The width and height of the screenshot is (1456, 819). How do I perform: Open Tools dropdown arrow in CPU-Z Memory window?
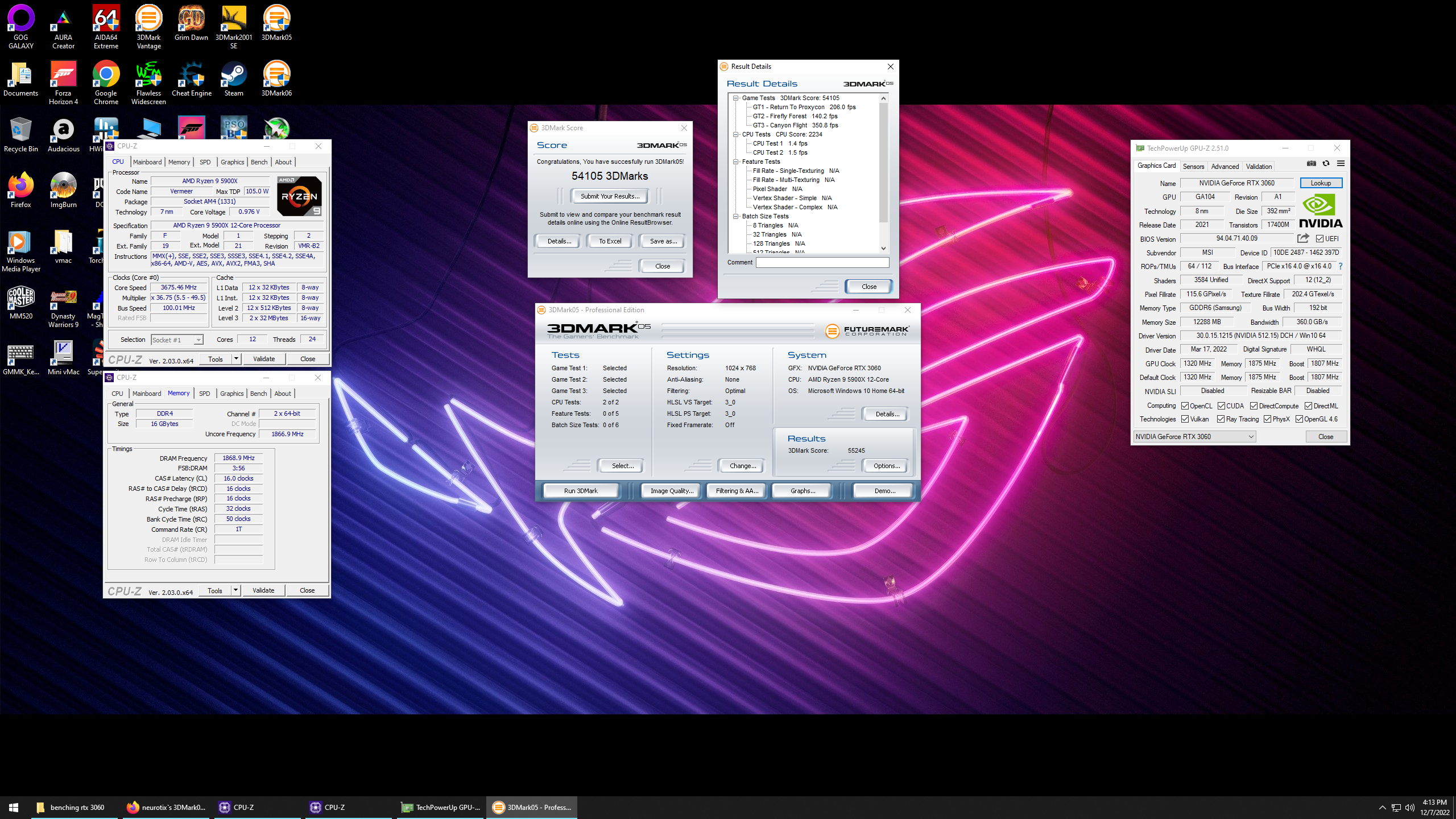pyautogui.click(x=235, y=590)
